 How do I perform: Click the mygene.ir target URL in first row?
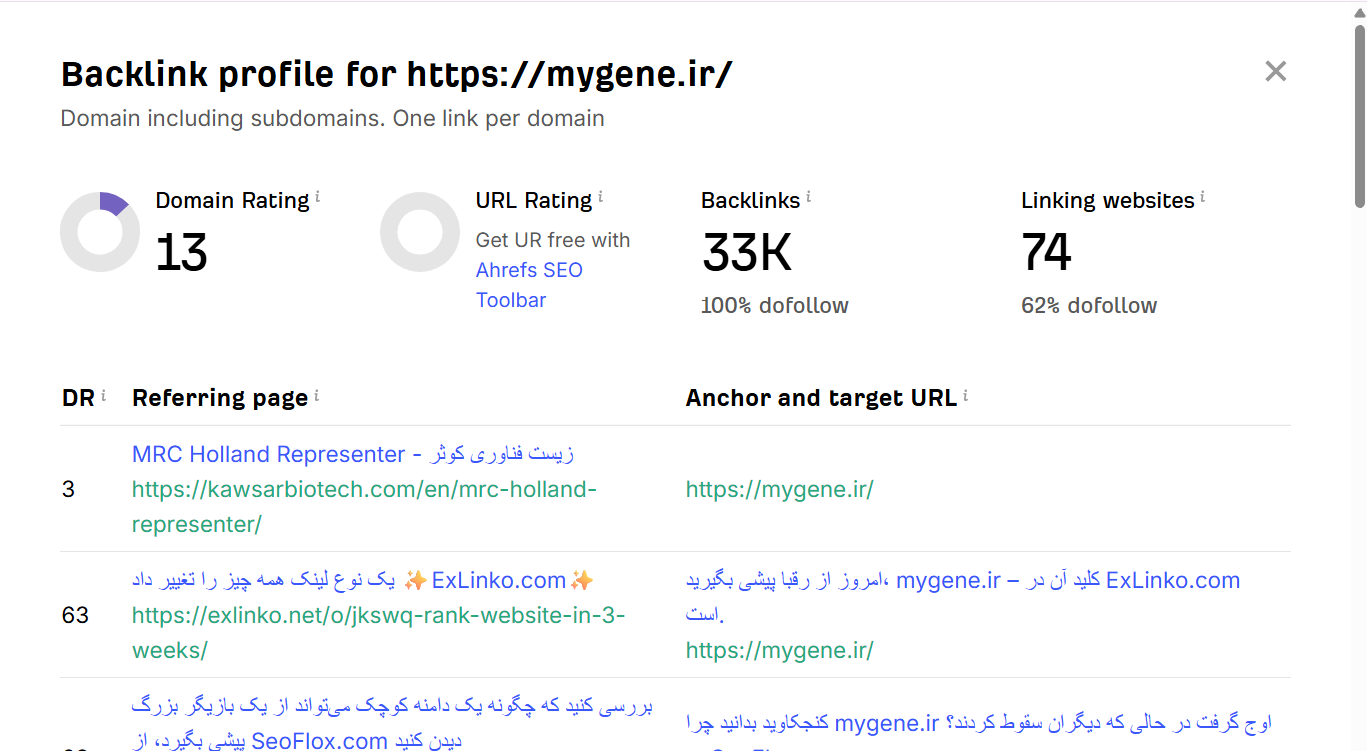tap(780, 490)
